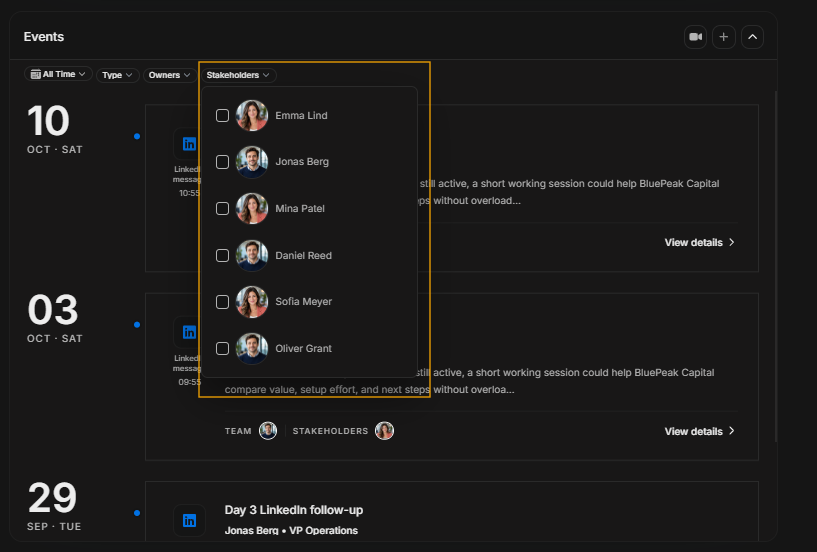Click the Events panel title
Screen dimensions: 817x552
tap(44, 37)
